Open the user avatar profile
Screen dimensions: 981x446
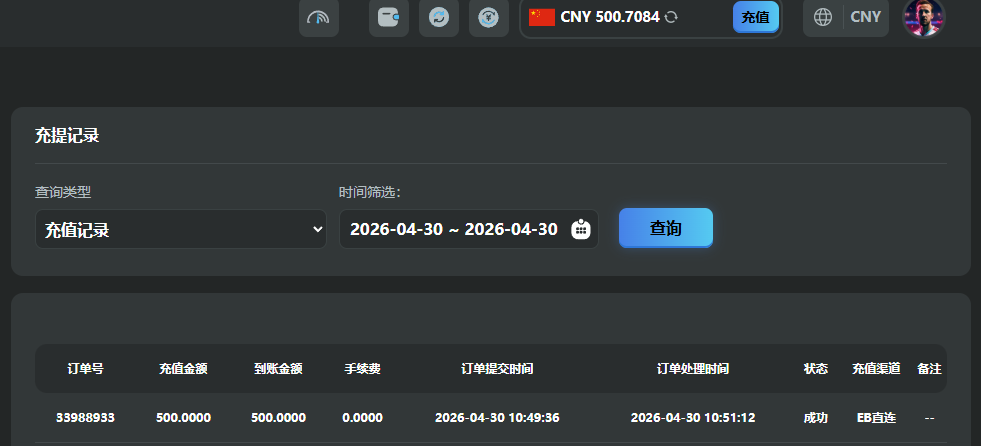923,18
